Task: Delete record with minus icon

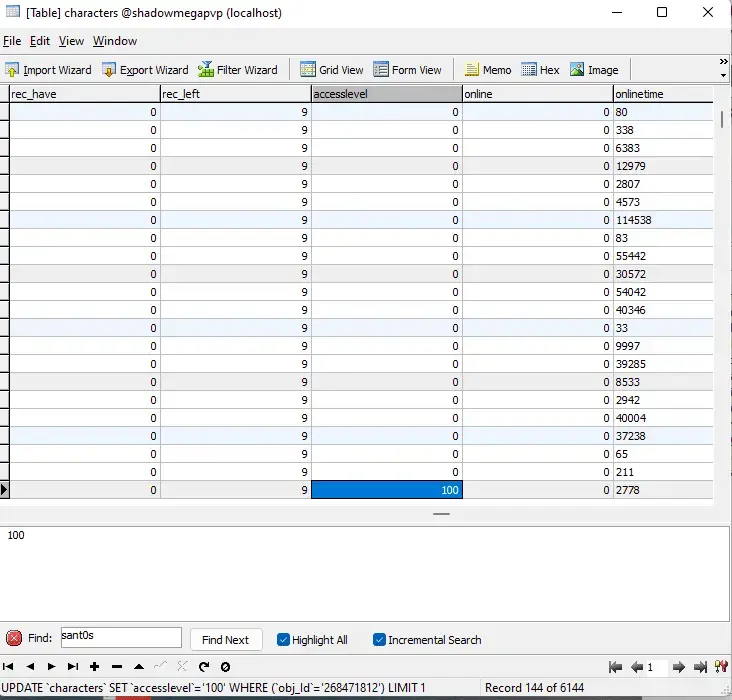Action: (x=117, y=667)
